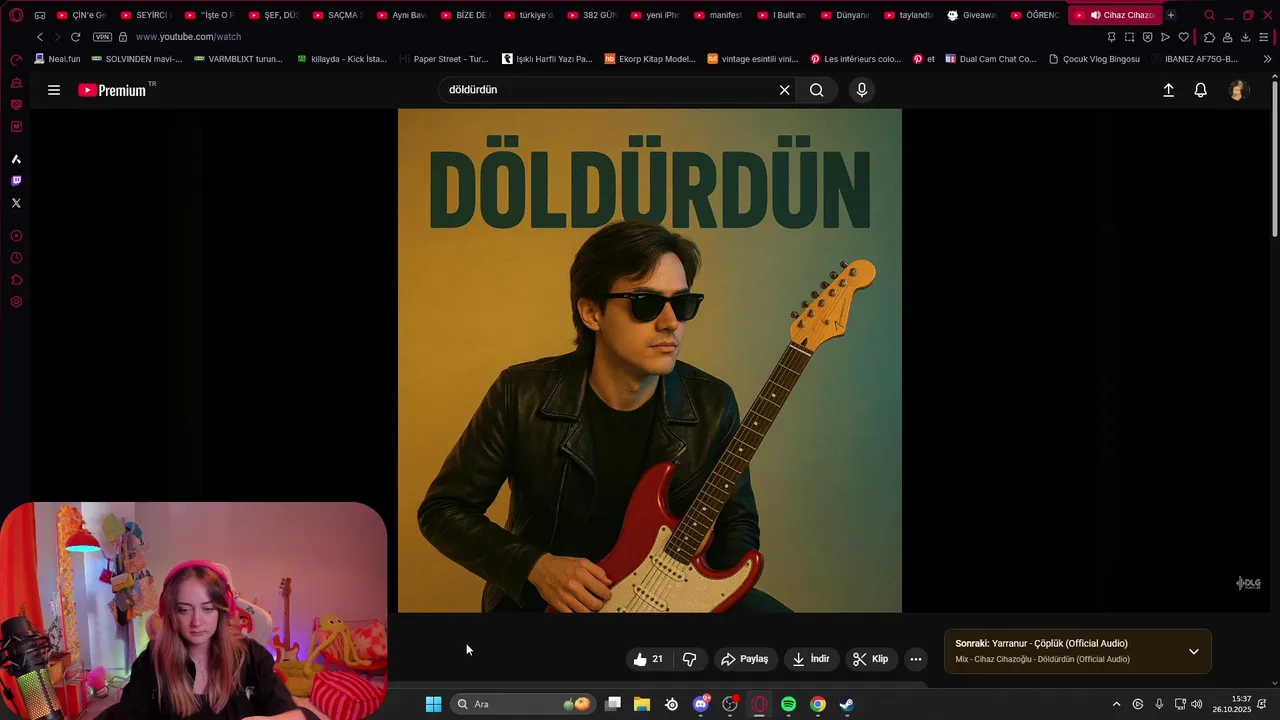Viewport: 1280px width, 720px height.
Task: Open Spotify from the taskbar
Action: click(x=788, y=704)
